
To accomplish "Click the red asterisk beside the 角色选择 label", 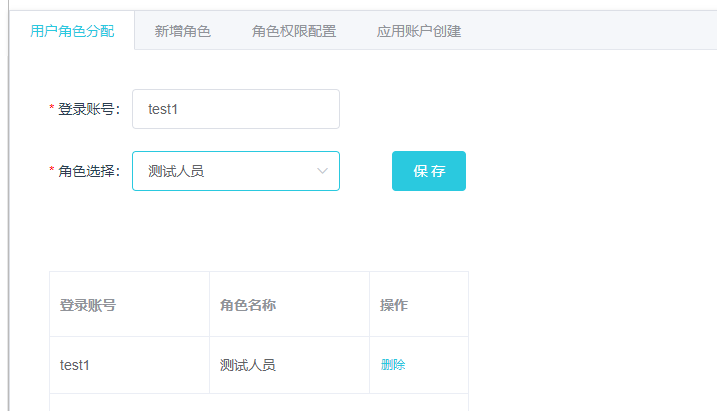I will click(51, 171).
